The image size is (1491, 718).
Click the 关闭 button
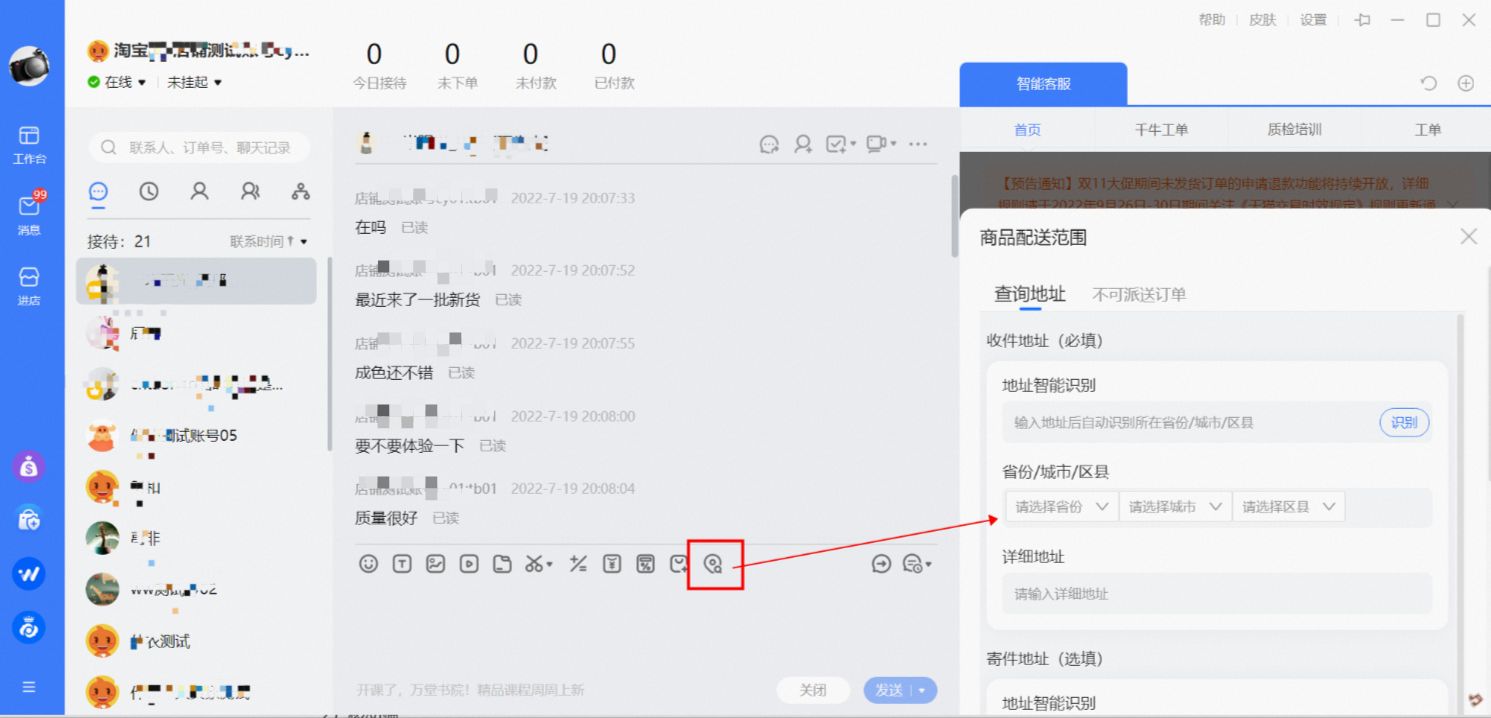[813, 690]
